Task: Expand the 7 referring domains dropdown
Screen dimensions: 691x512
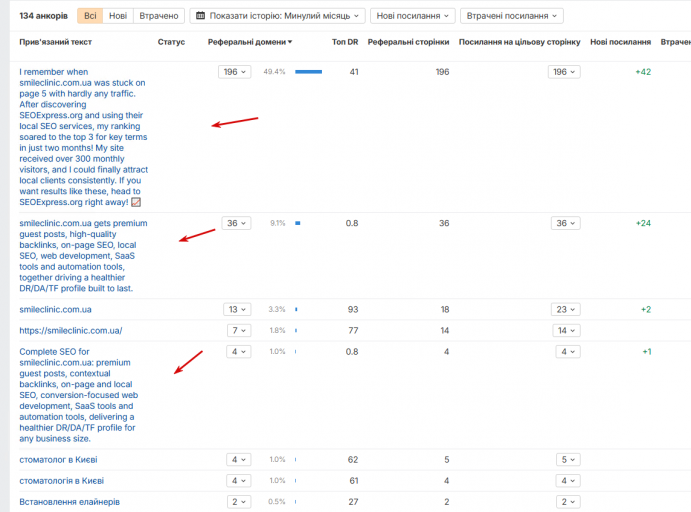Action: [x=239, y=330]
